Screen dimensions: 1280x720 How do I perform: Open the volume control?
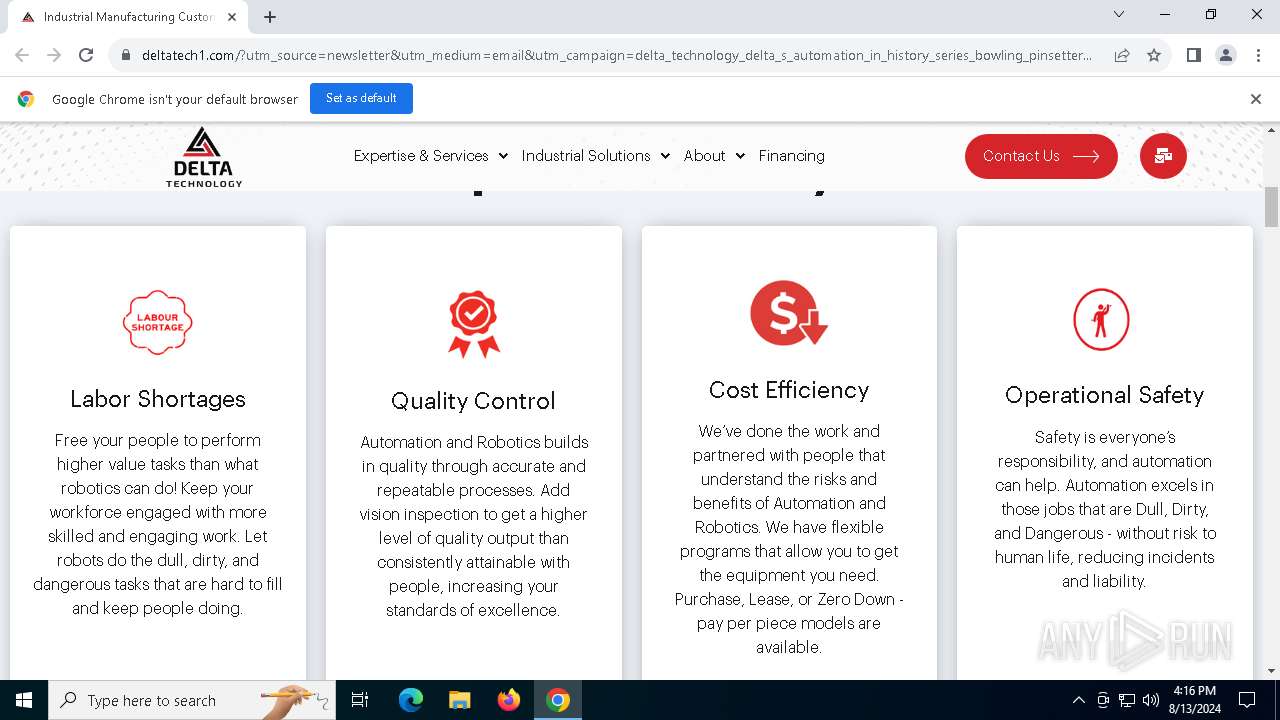click(x=1150, y=700)
